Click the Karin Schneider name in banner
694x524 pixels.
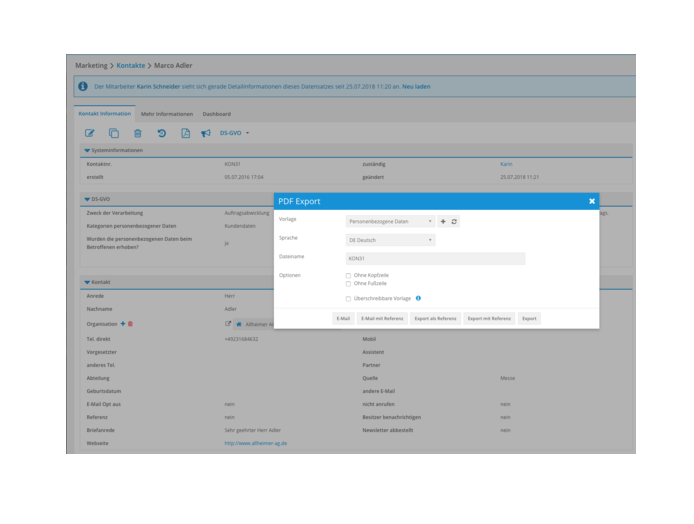(x=158, y=86)
